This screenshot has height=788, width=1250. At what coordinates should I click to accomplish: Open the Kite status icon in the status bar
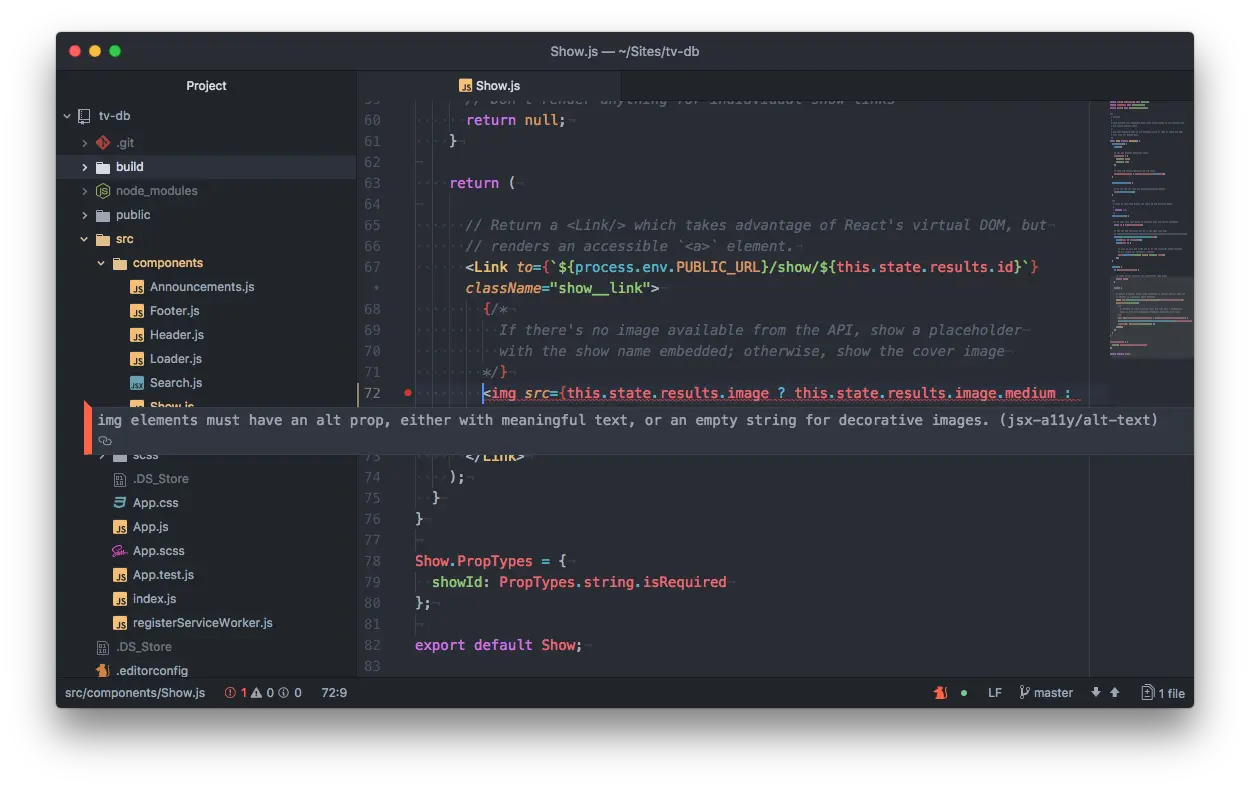pos(941,692)
